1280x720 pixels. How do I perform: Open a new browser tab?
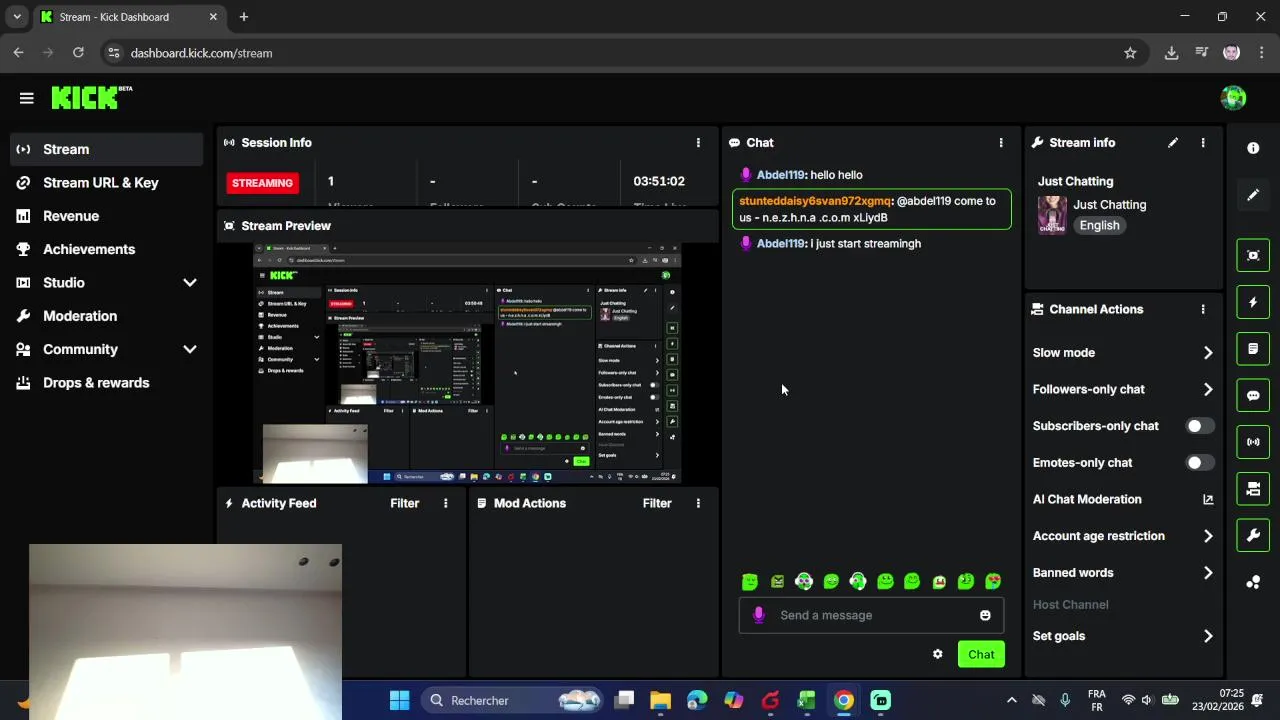tap(244, 17)
